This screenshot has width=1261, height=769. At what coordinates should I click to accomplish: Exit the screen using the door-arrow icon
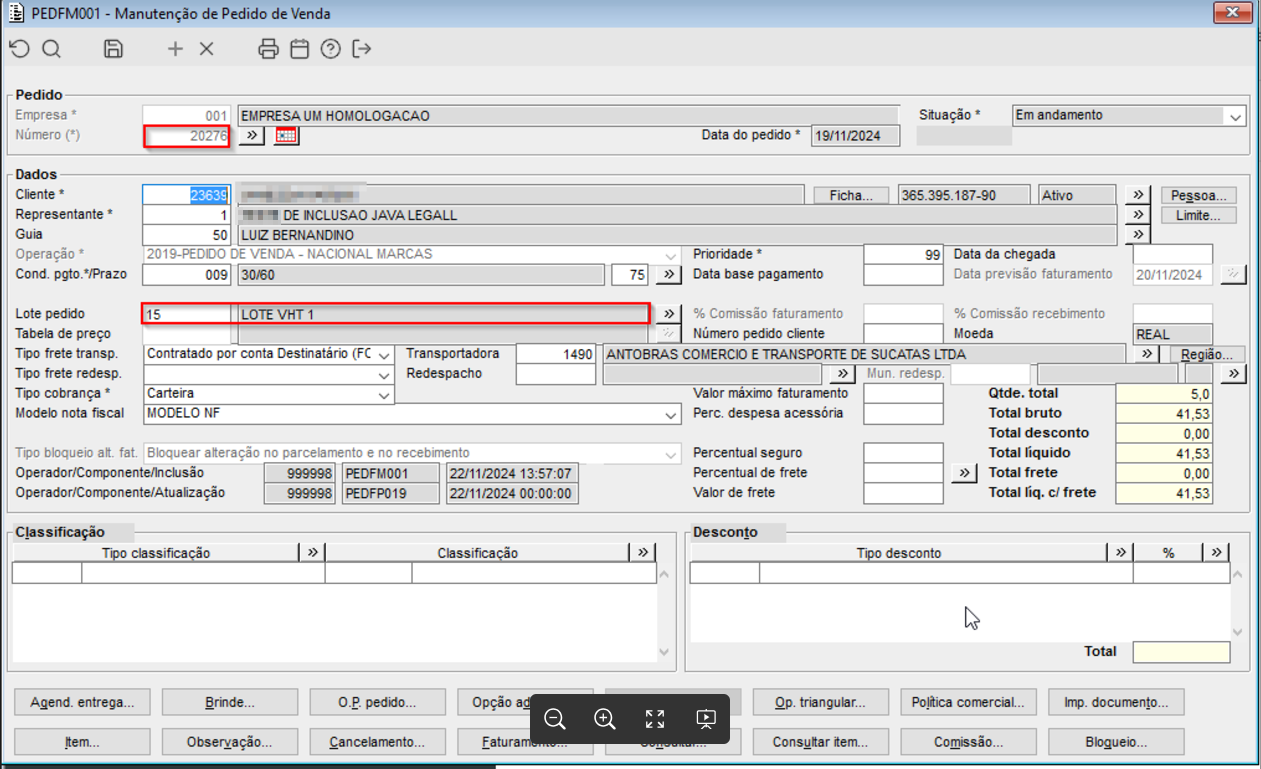(362, 49)
